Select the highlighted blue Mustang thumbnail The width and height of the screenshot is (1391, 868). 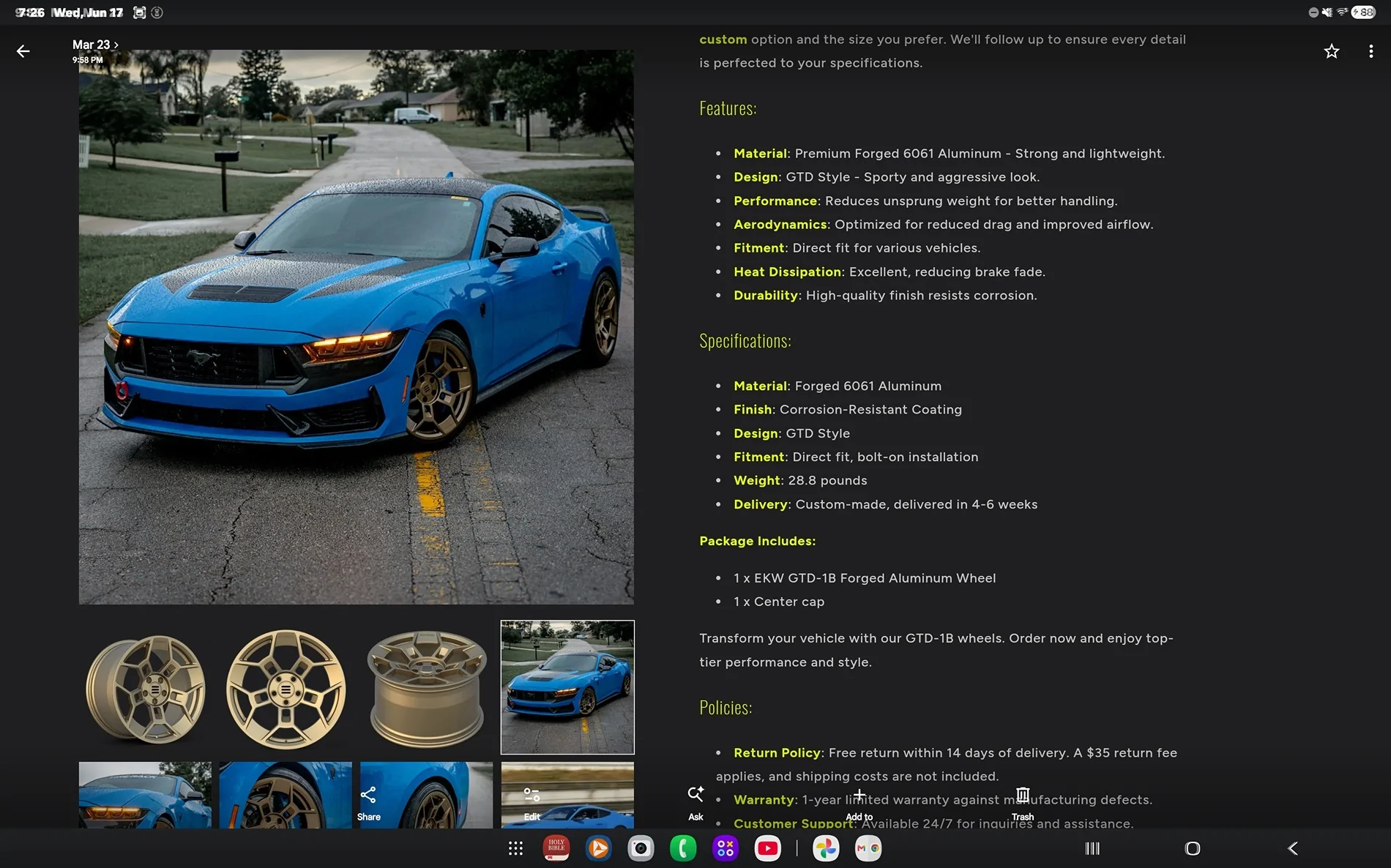[567, 687]
